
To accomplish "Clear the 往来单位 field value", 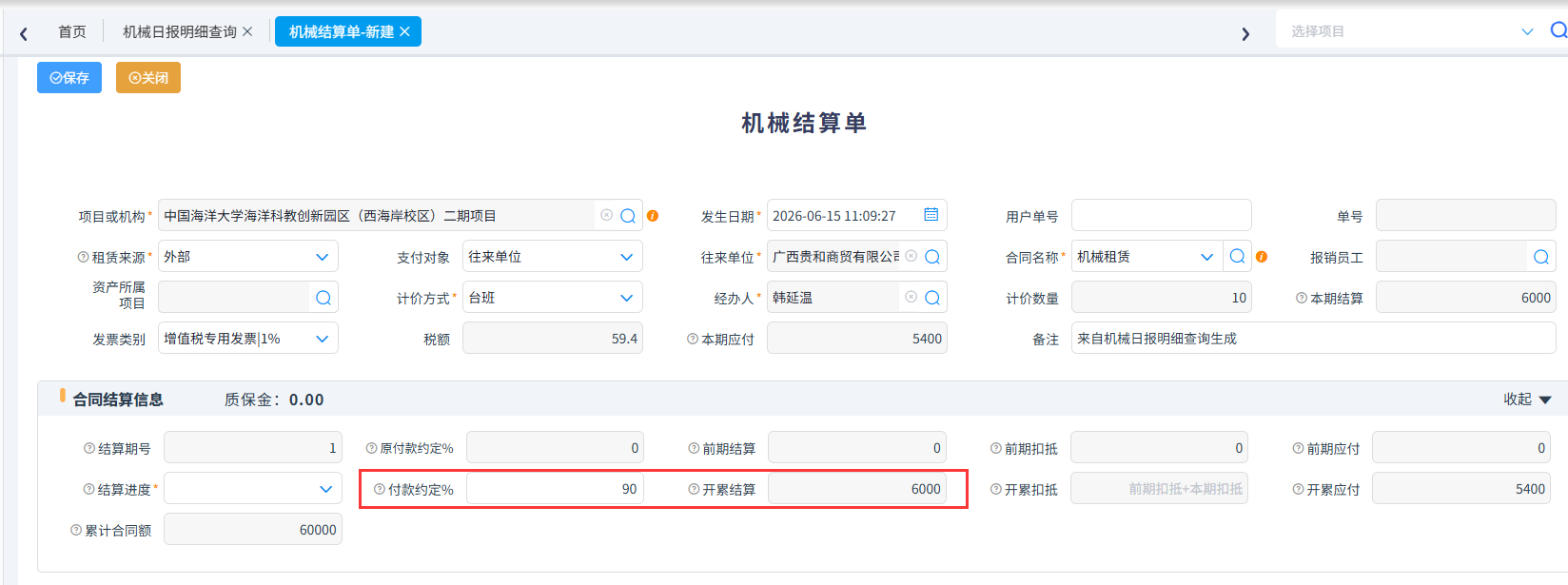I will point(911,256).
